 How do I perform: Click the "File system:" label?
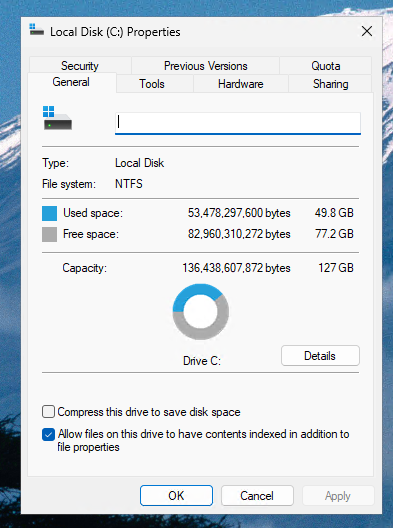point(69,184)
